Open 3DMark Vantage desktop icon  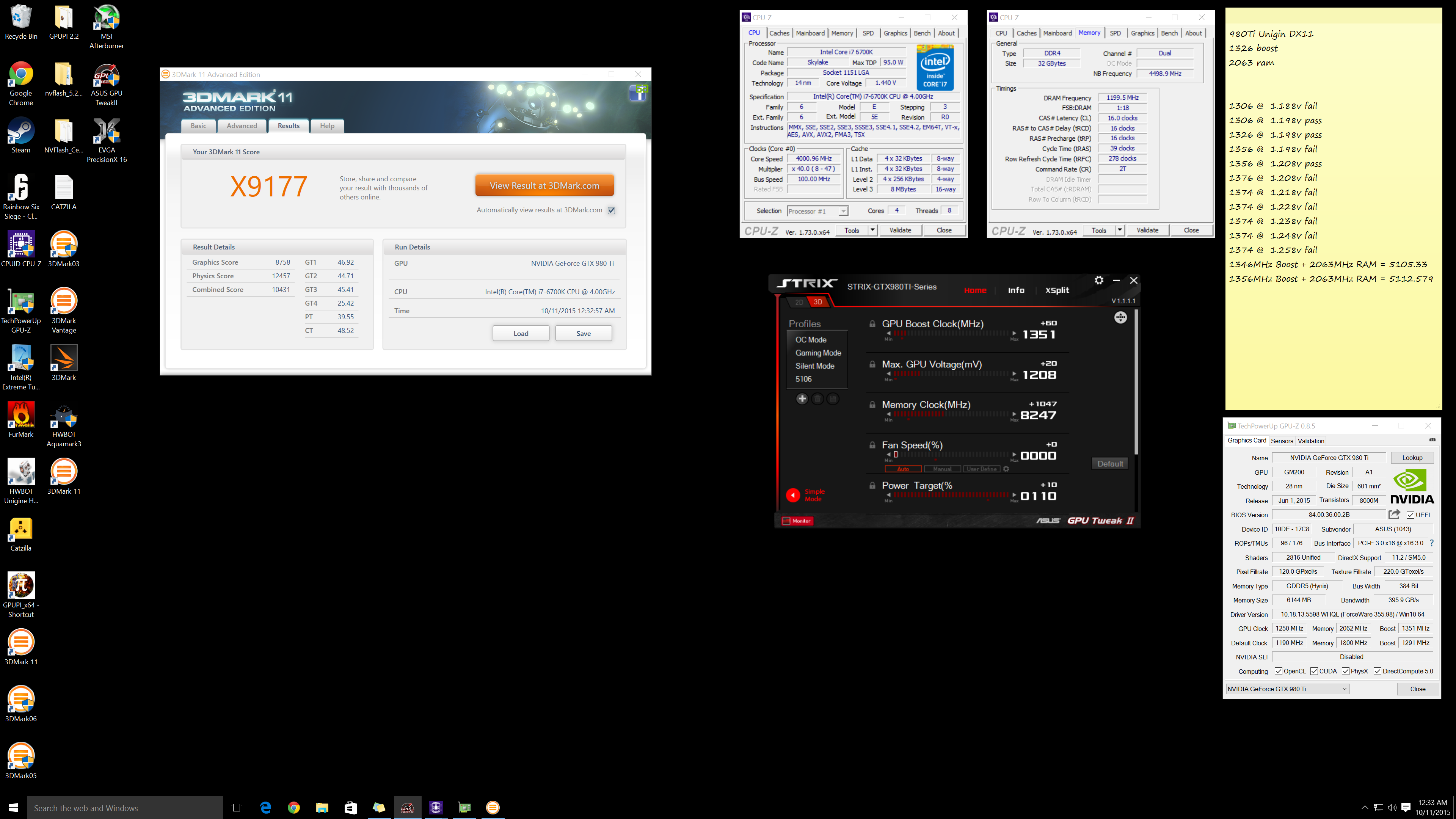pyautogui.click(x=64, y=311)
